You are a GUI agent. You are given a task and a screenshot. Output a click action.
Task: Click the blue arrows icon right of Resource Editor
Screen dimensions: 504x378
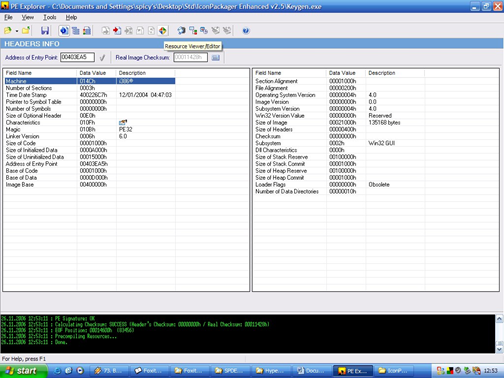point(181,31)
